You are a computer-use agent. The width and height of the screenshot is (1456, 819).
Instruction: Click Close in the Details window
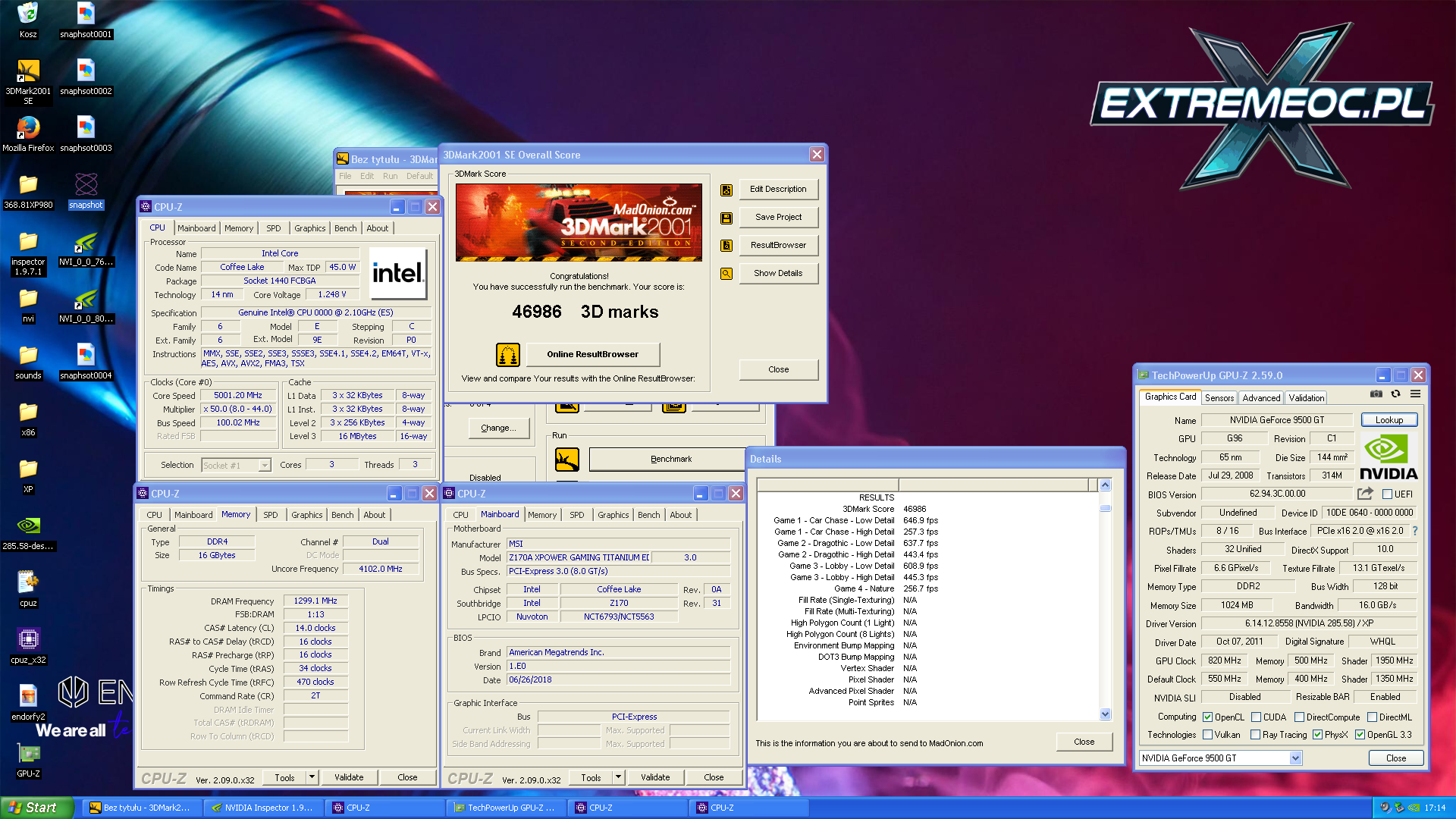(x=1084, y=742)
